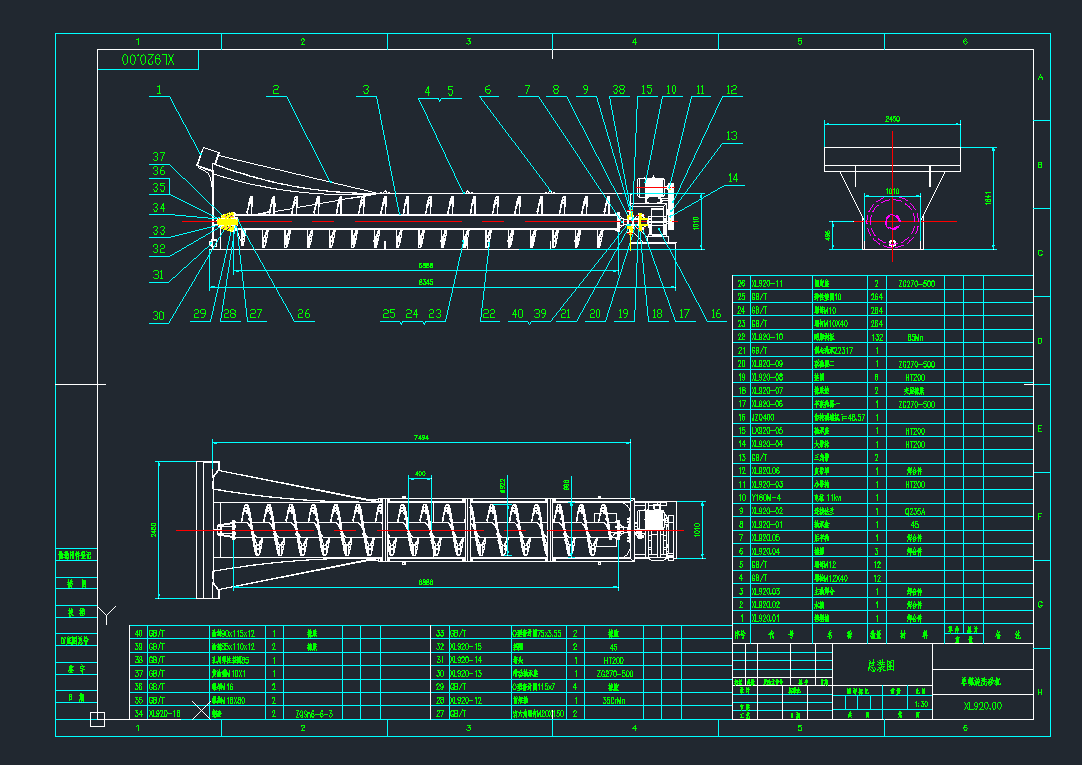Viewport: 1082px width, 765px height.
Task: Click the 6345 dimension in the side view
Action: 427,283
